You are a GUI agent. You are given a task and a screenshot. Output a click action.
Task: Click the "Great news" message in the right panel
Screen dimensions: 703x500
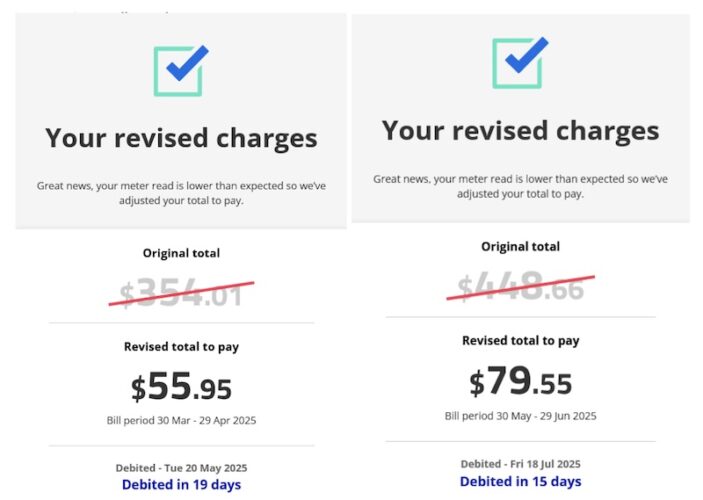pos(520,186)
